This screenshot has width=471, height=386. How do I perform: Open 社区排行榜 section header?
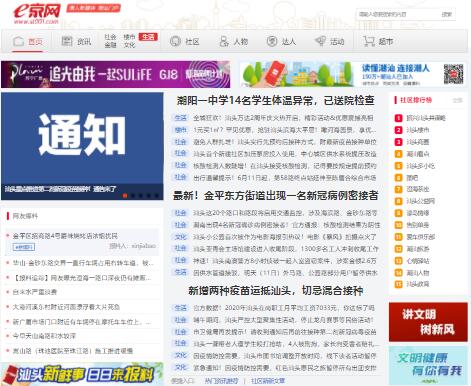point(416,100)
